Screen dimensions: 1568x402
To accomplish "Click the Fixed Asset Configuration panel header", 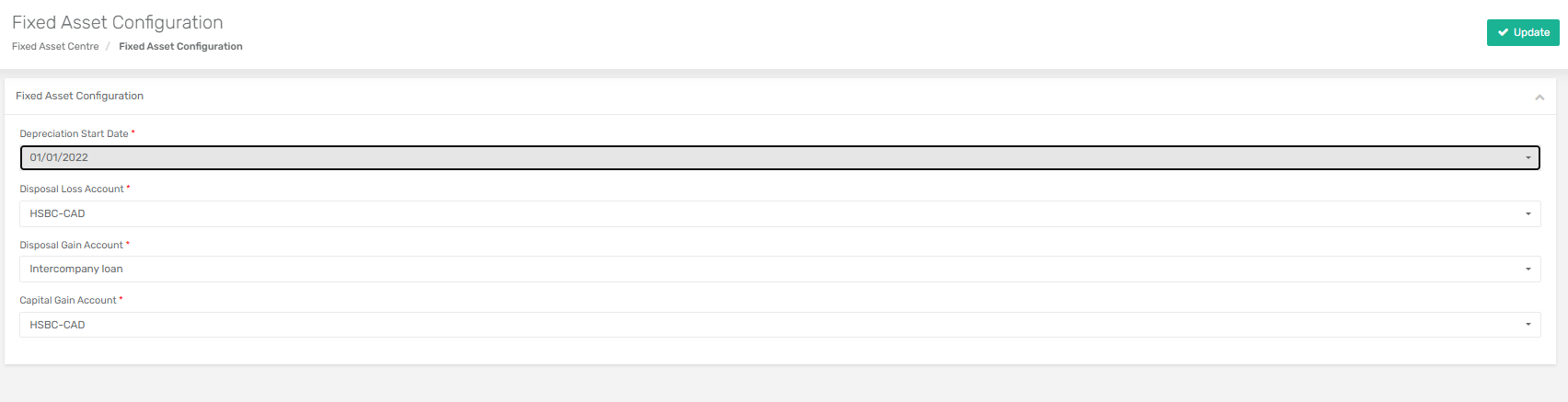I will [x=780, y=97].
